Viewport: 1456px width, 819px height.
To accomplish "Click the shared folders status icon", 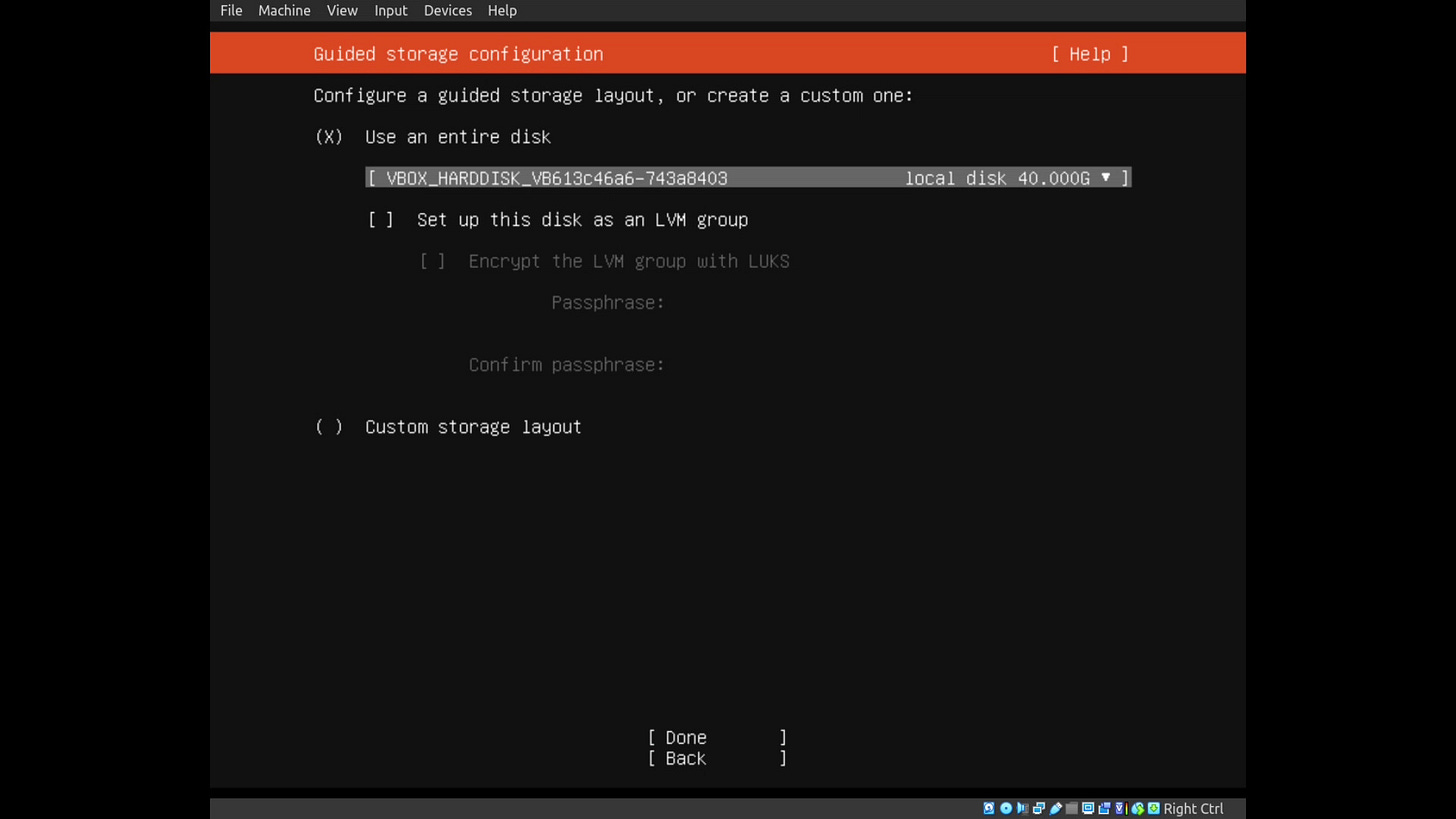I will pyautogui.click(x=1072, y=808).
